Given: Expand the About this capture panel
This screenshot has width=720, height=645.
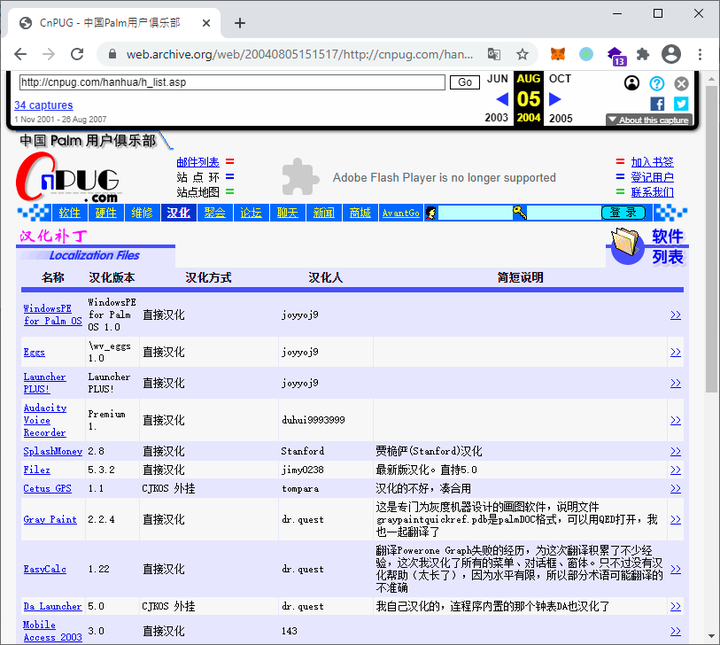Looking at the screenshot, I should 648,120.
